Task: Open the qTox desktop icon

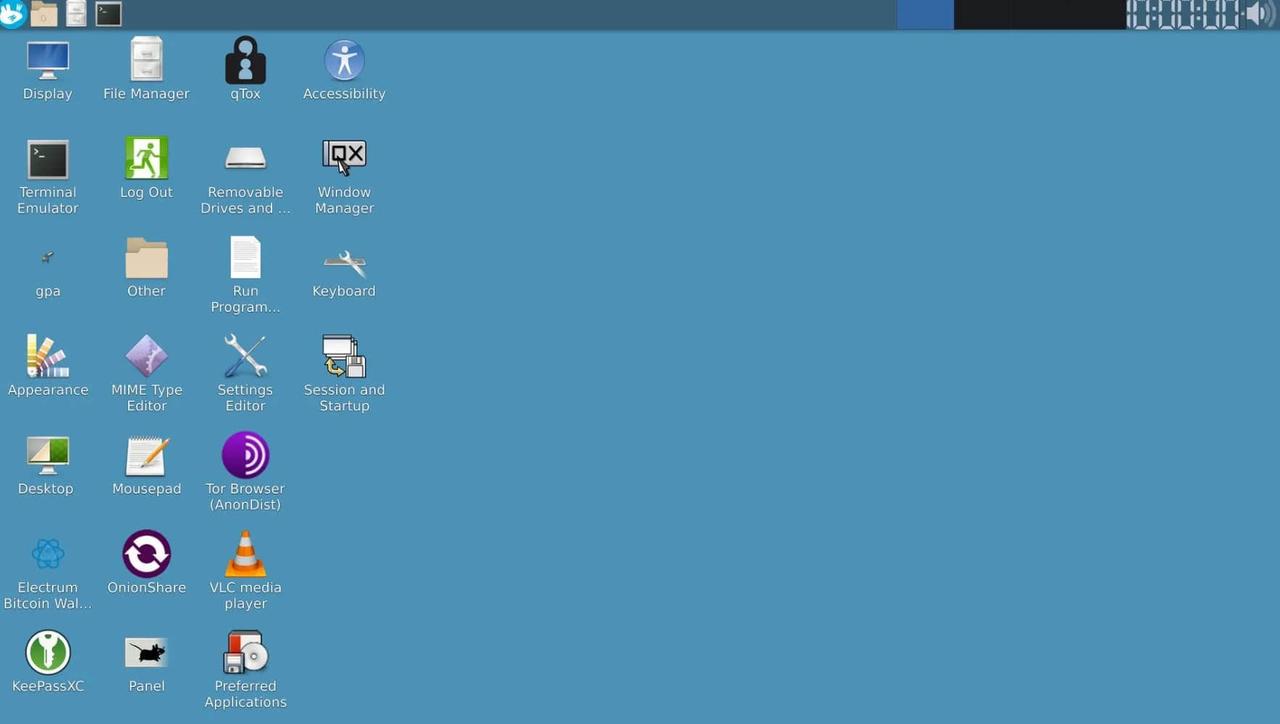Action: (x=245, y=62)
